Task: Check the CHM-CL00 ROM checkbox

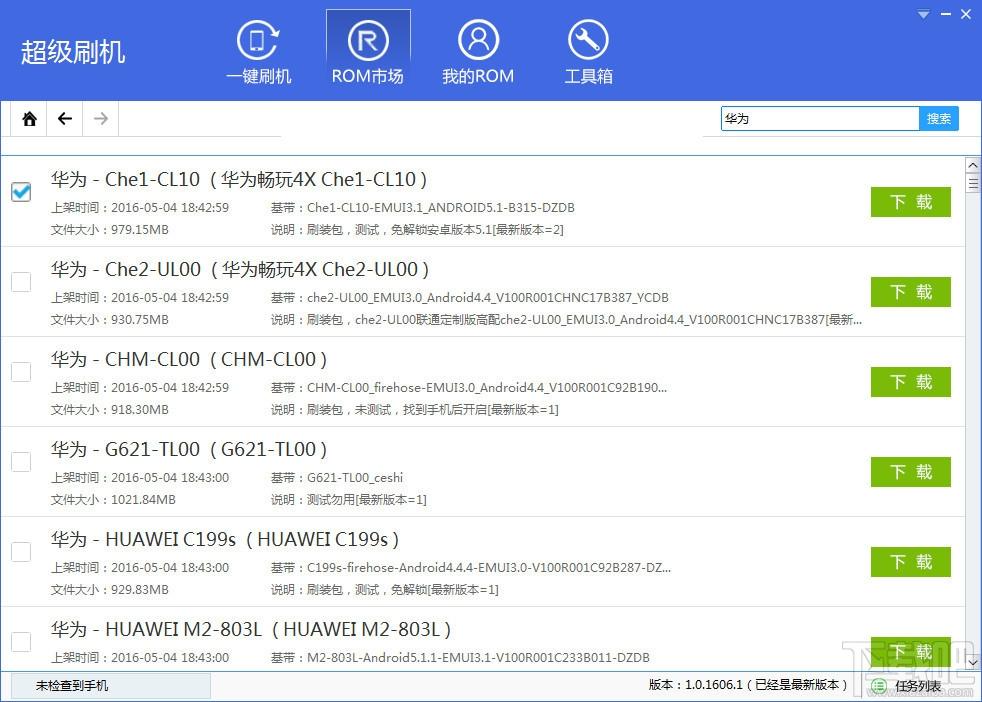Action: click(x=21, y=372)
